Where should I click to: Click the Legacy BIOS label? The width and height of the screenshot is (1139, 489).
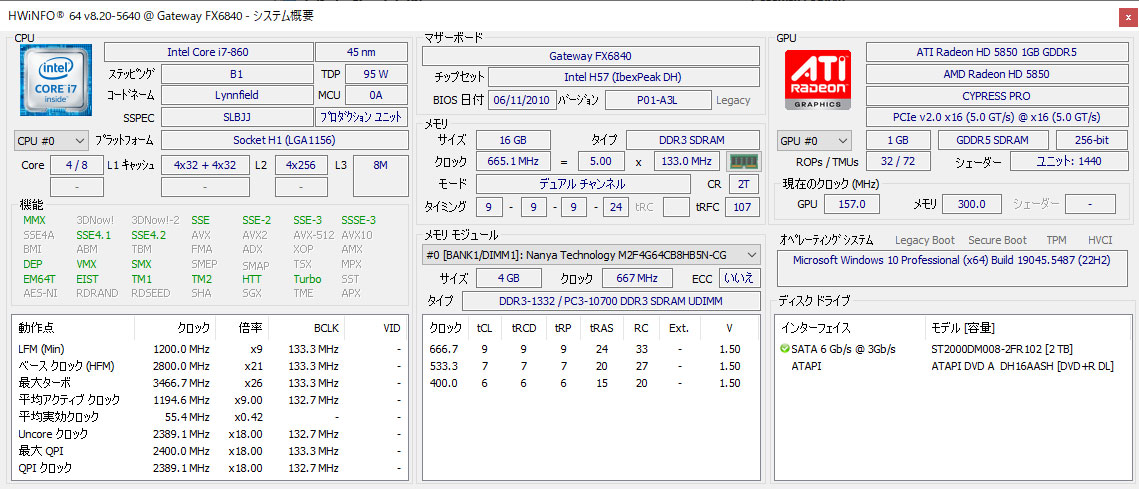(x=733, y=100)
